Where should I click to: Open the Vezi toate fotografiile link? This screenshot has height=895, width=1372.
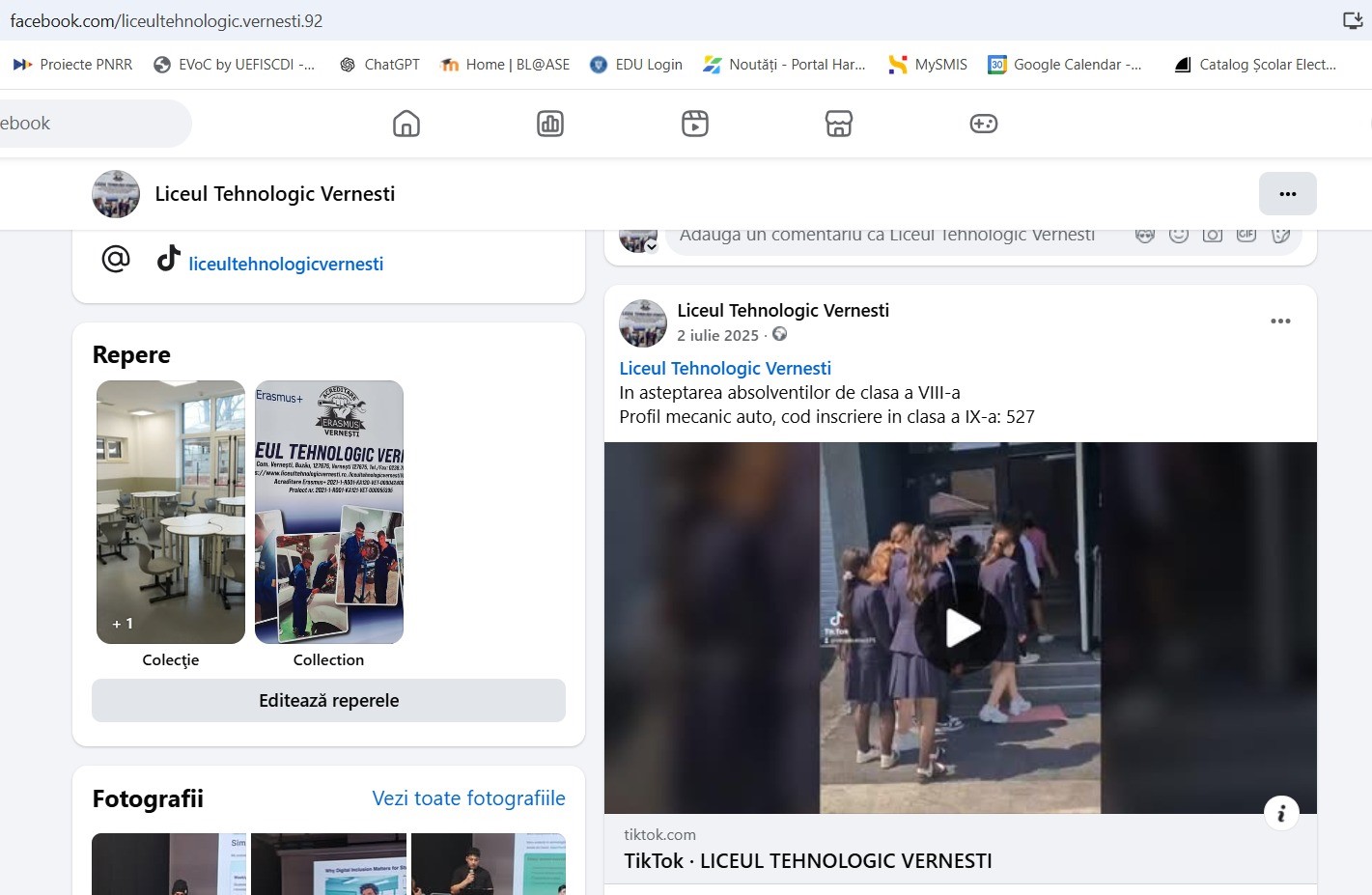pos(469,798)
